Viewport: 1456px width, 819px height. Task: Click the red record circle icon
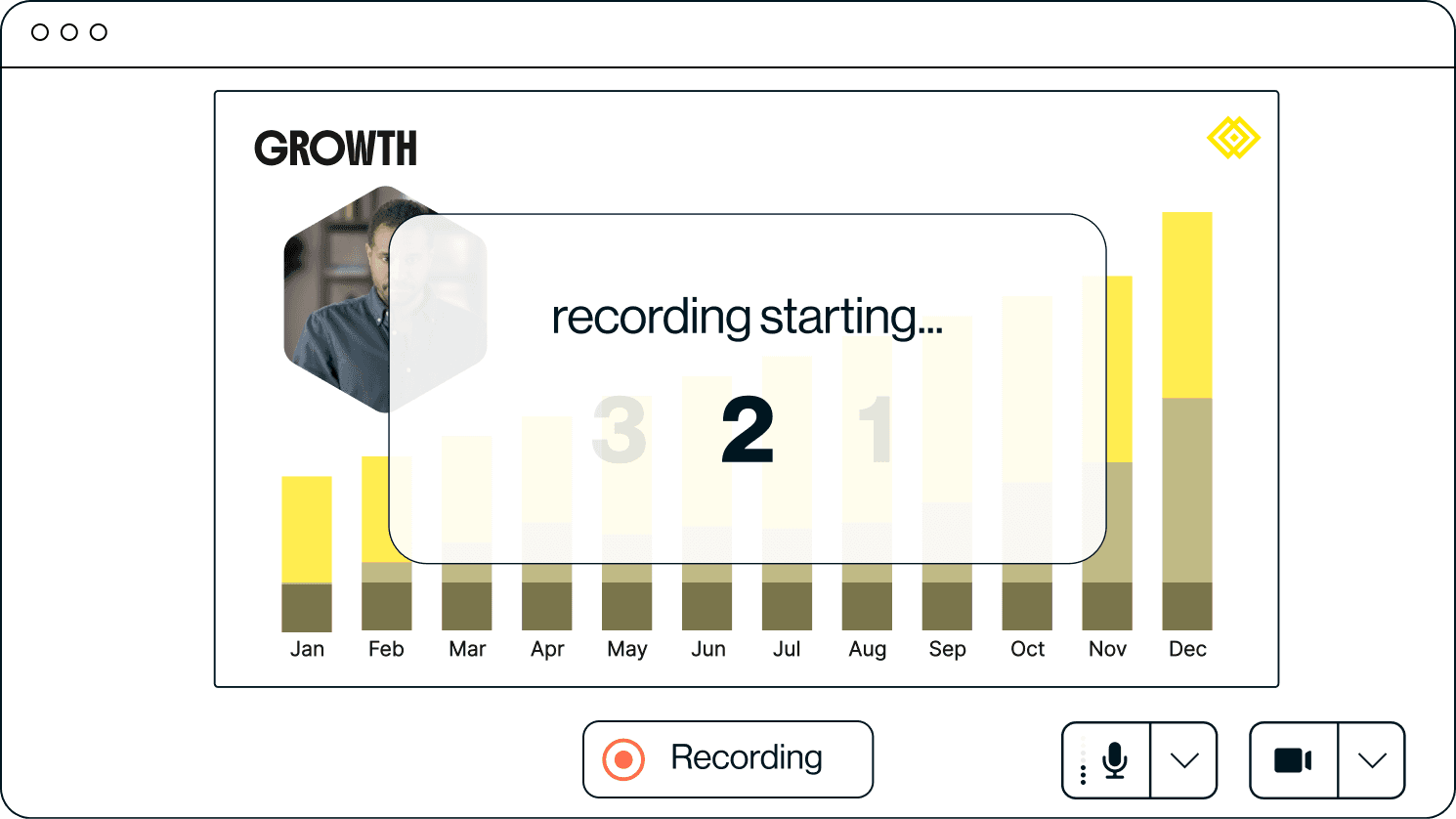pyautogui.click(x=623, y=759)
